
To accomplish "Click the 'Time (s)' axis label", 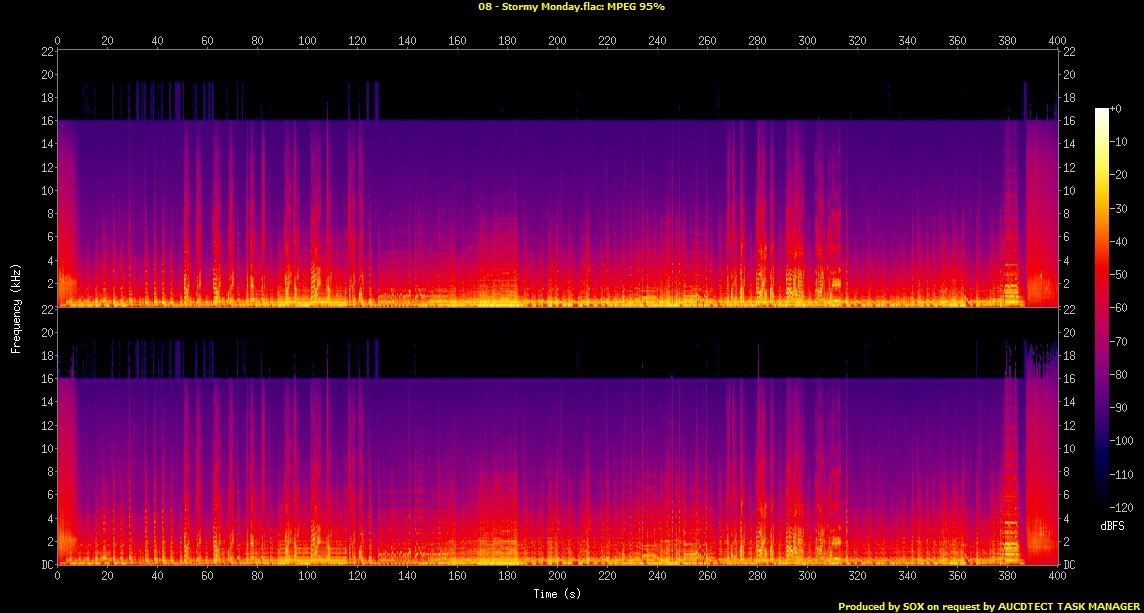I will coord(557,594).
